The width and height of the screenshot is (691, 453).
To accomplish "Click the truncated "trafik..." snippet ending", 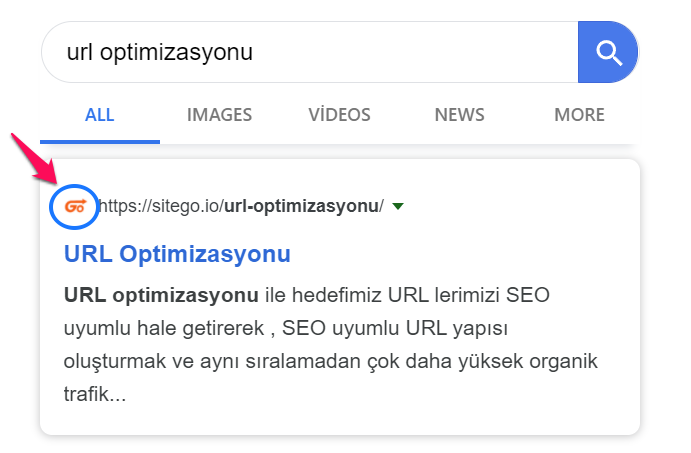I will pos(95,394).
